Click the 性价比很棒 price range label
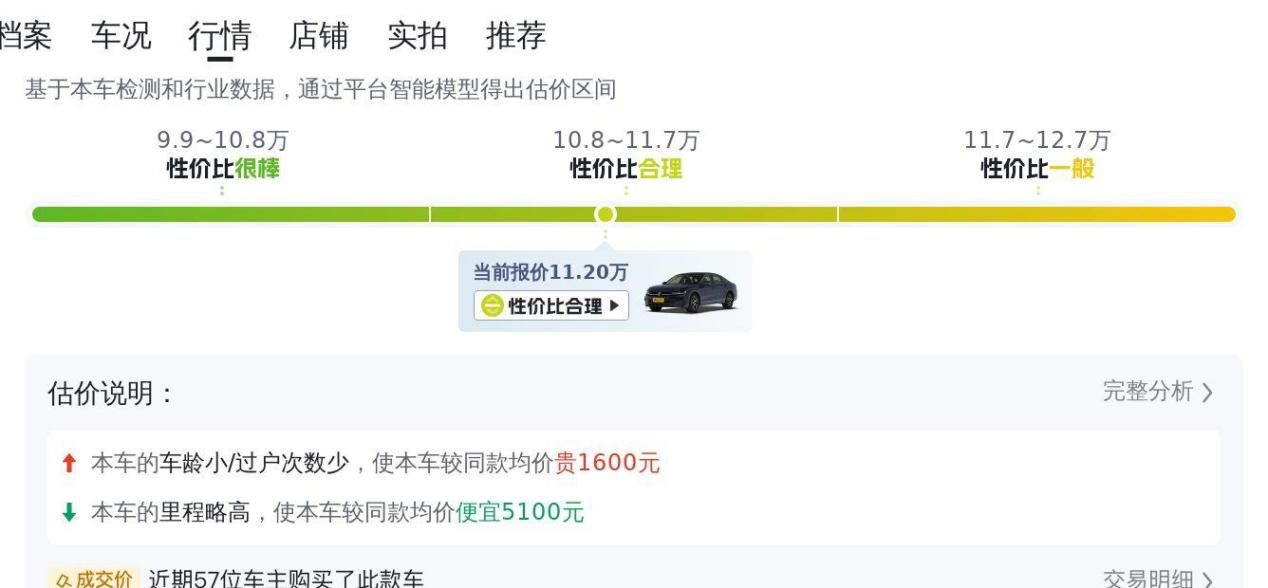The width and height of the screenshot is (1268, 588). click(x=223, y=169)
